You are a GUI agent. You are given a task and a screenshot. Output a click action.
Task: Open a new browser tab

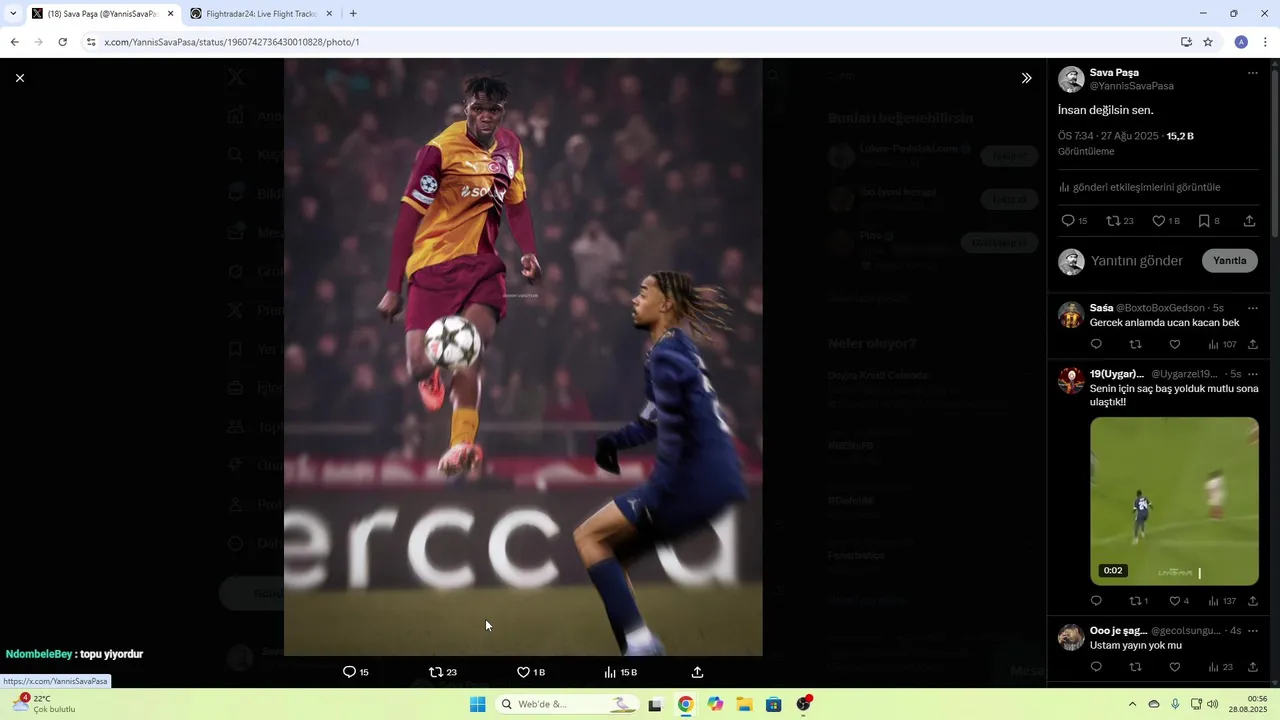click(353, 14)
